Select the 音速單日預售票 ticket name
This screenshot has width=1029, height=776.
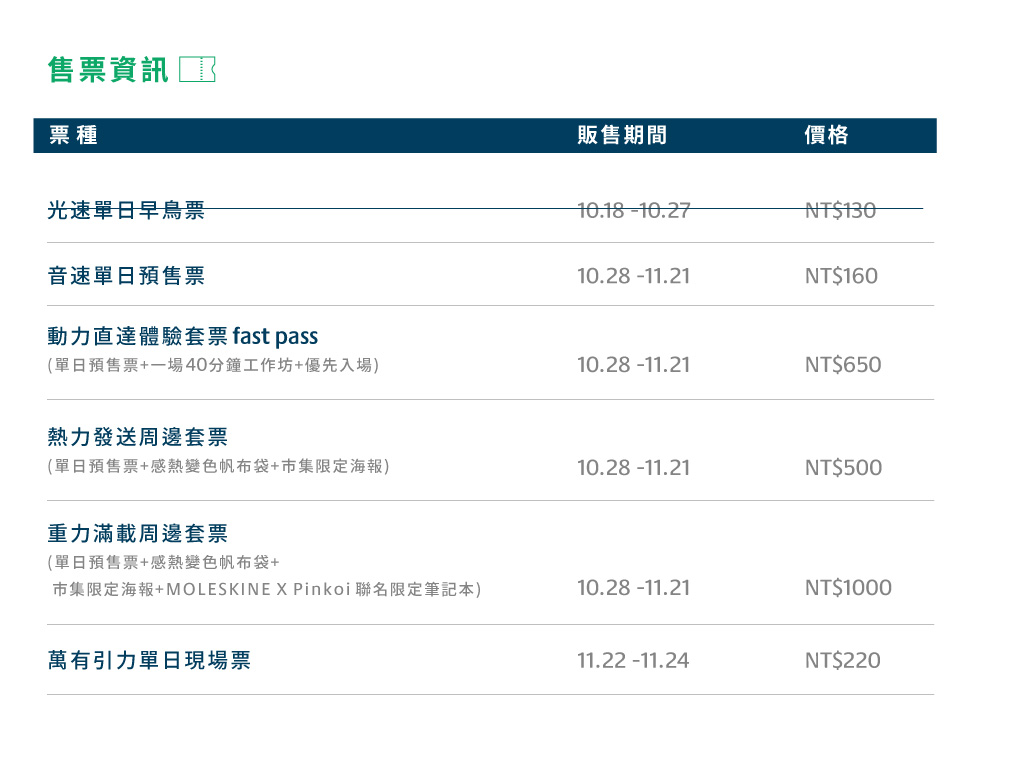pyautogui.click(x=126, y=276)
